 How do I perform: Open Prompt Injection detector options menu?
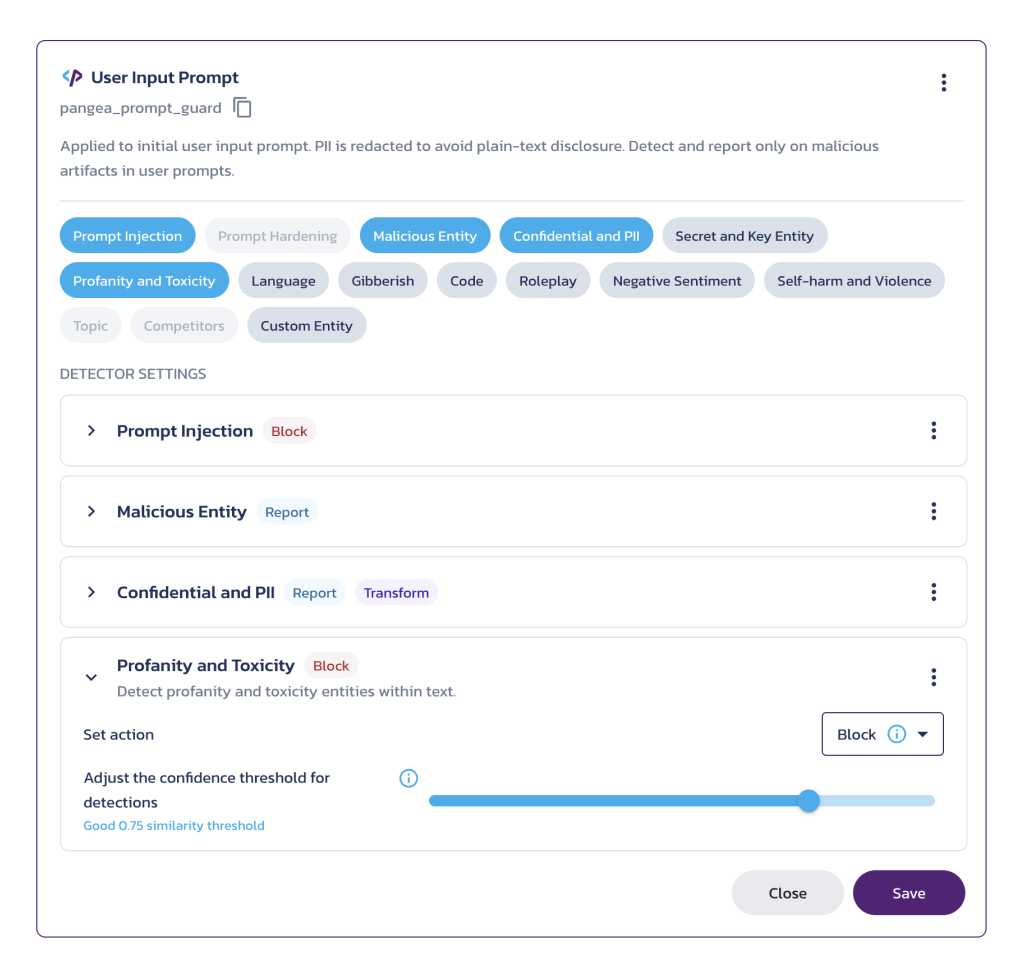click(x=933, y=431)
